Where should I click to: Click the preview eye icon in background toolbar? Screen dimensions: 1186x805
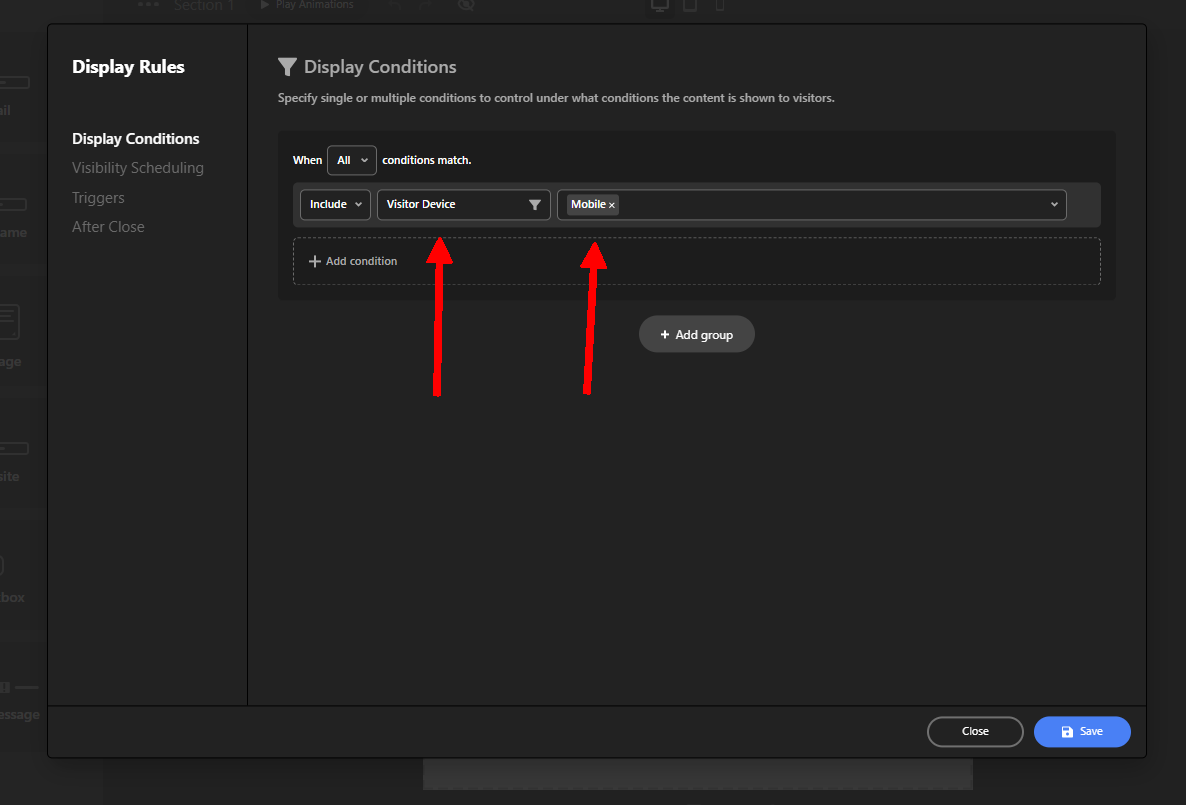pyautogui.click(x=467, y=5)
